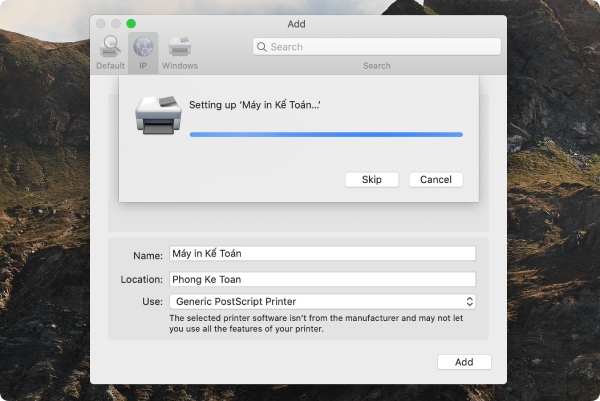Click the Add button at bottom
This screenshot has width=600, height=401.
464,362
